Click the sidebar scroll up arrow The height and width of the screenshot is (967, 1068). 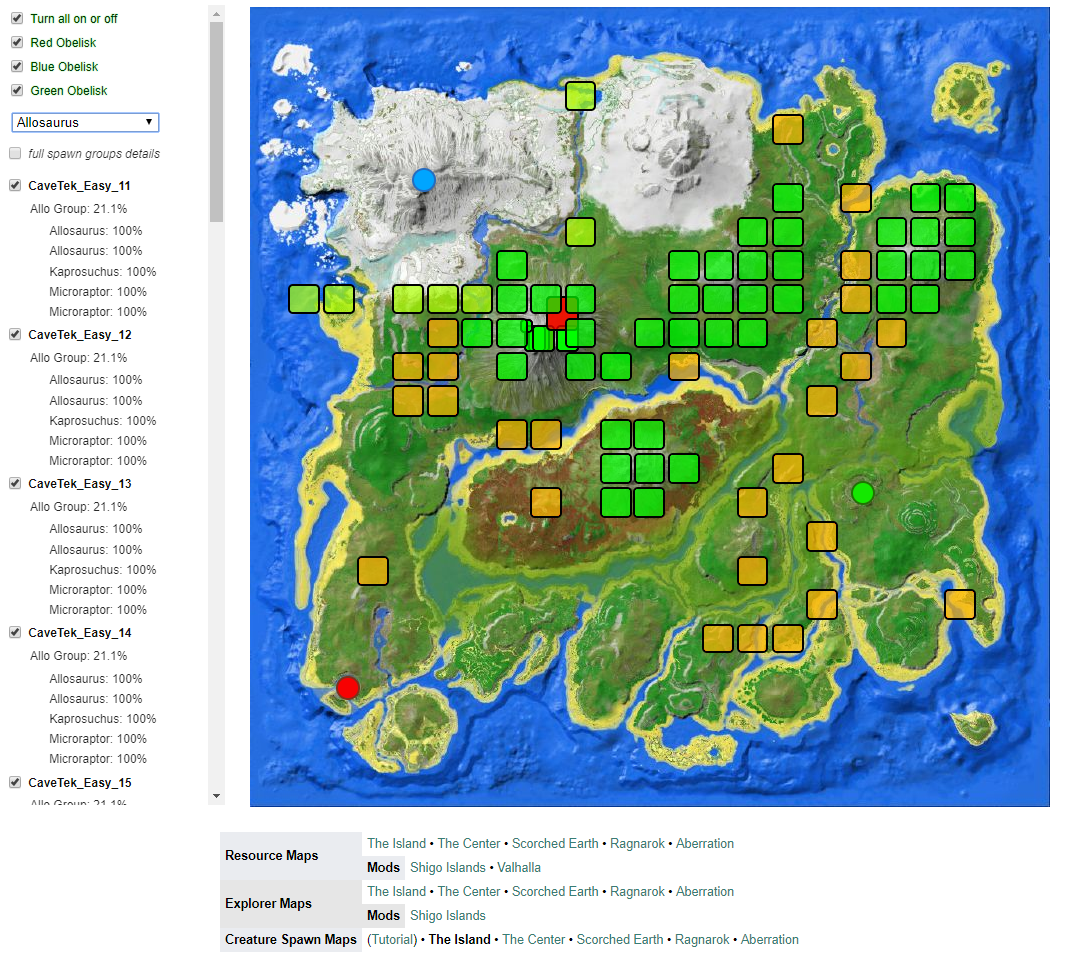pyautogui.click(x=217, y=14)
